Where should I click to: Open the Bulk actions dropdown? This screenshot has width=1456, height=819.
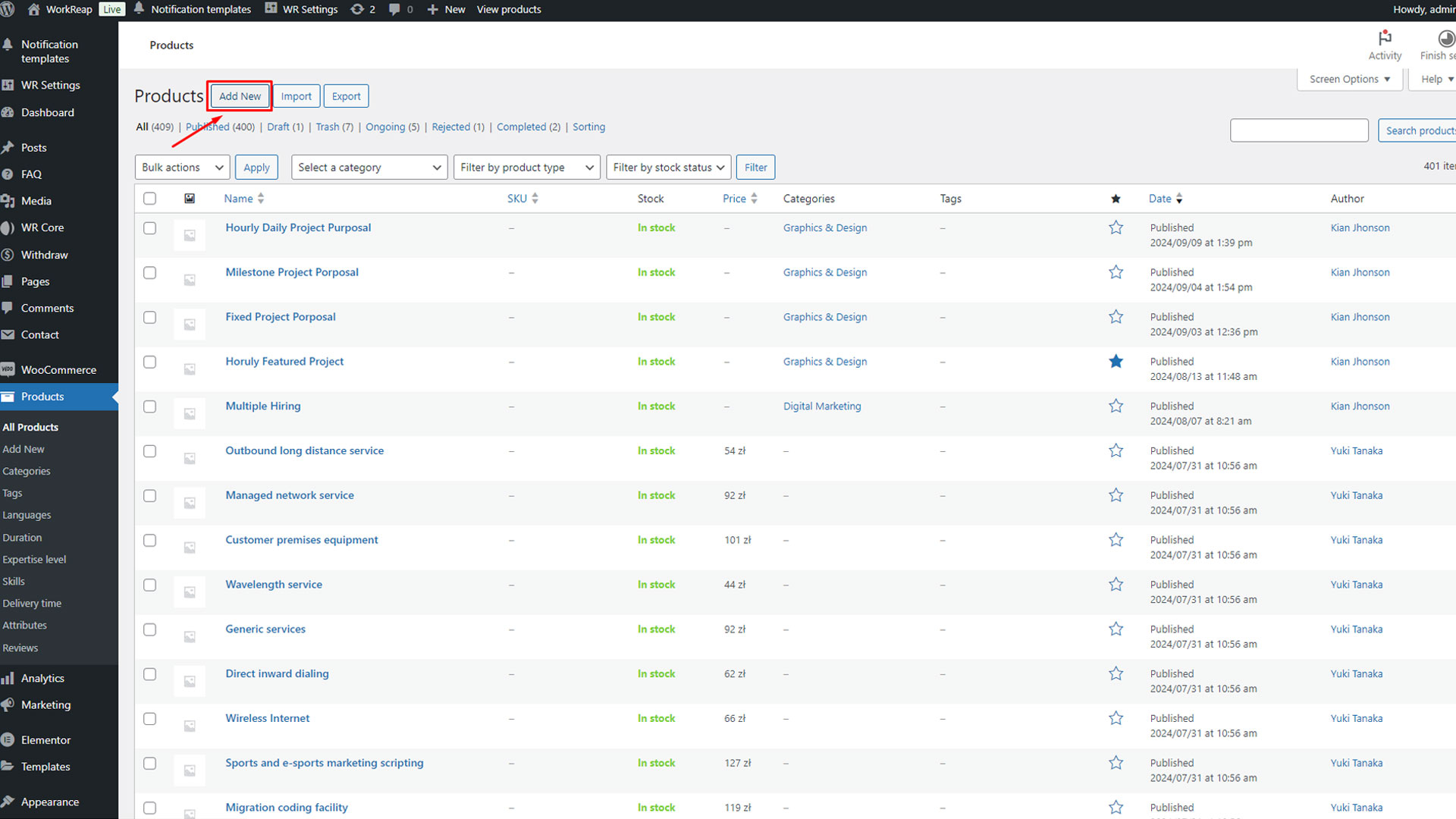[182, 168]
